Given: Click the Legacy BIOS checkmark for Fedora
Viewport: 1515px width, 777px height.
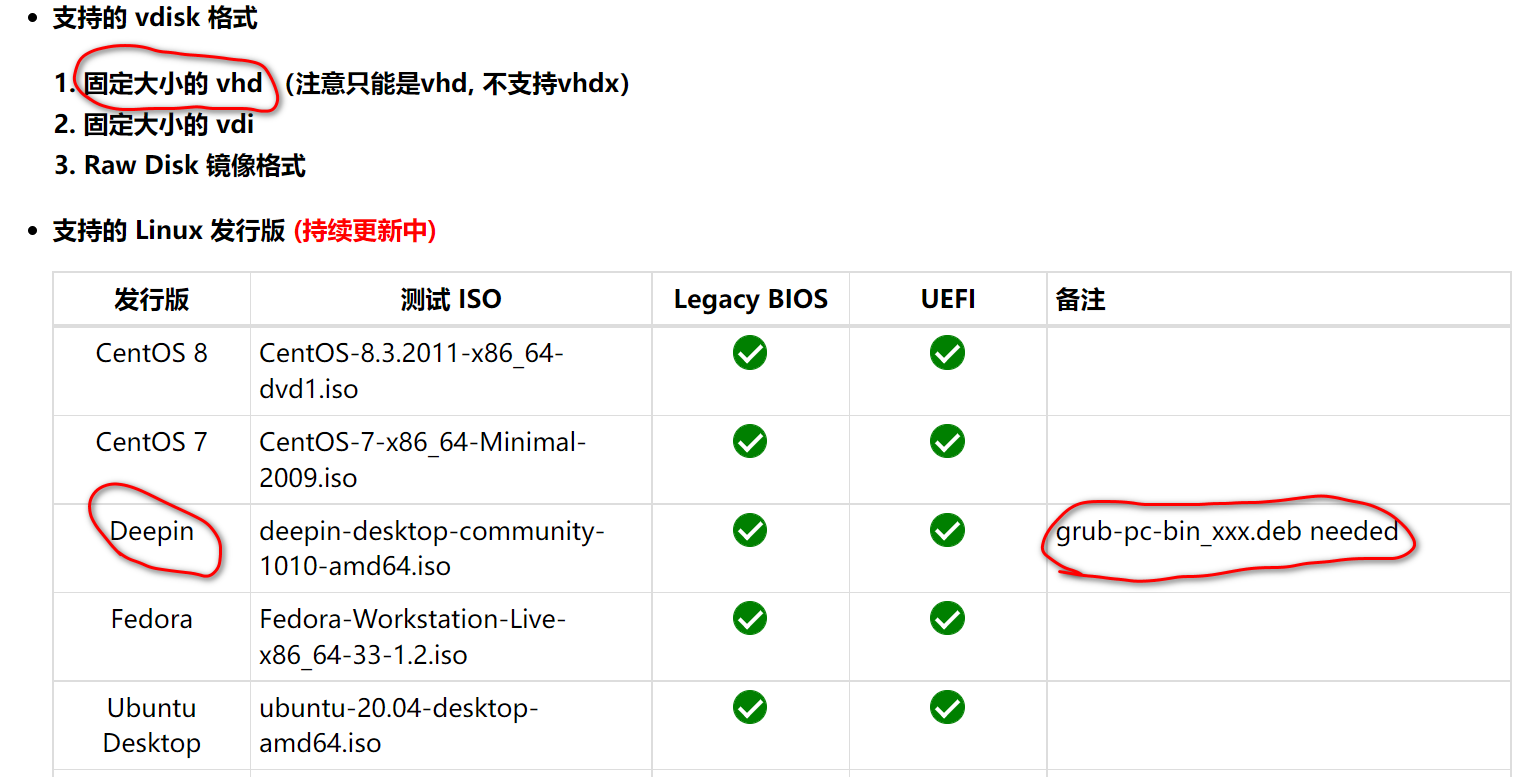Looking at the screenshot, I should [750, 619].
